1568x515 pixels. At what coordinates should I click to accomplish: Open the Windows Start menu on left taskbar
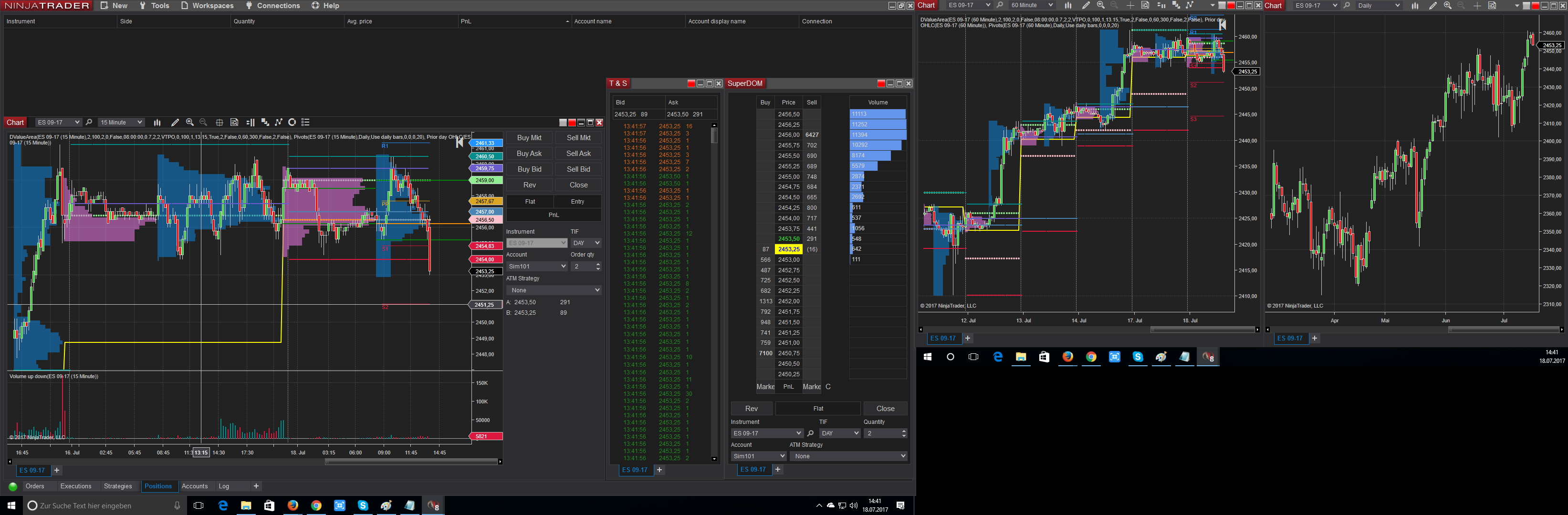click(11, 505)
